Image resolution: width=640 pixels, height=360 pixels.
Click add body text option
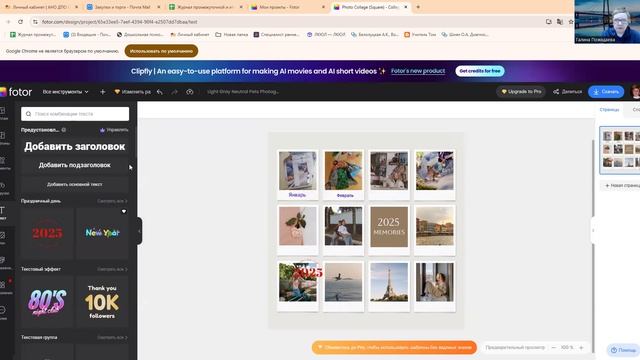pos(75,184)
